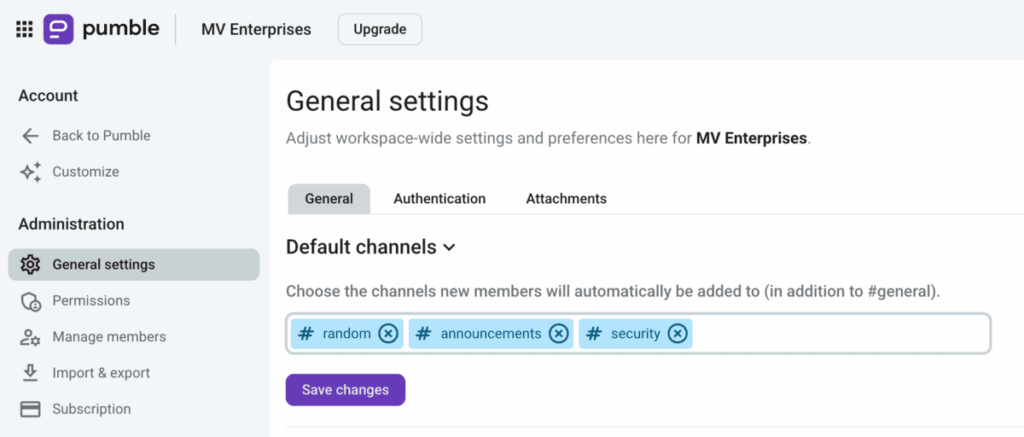
Task: Click the Import & export download icon
Action: click(30, 373)
